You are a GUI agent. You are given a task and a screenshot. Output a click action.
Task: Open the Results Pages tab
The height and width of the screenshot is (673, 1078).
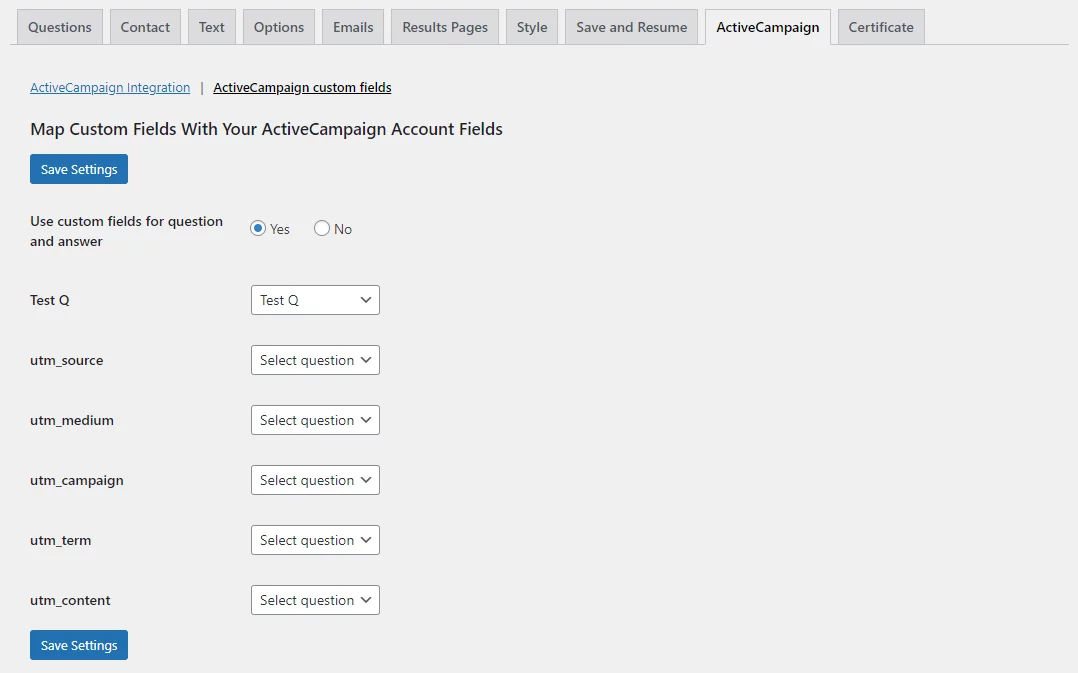[x=445, y=27]
